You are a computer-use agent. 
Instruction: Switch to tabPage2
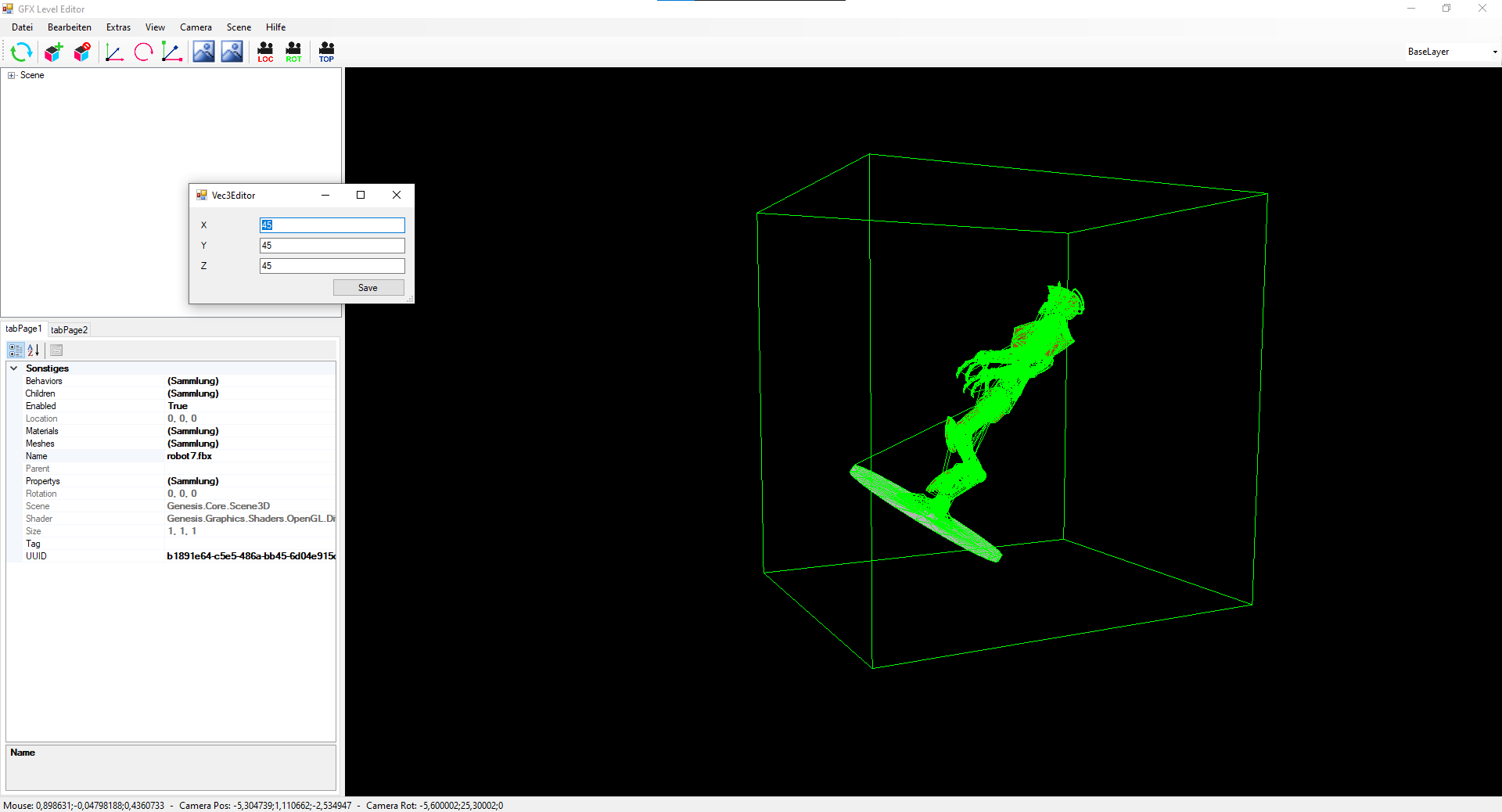(x=69, y=330)
